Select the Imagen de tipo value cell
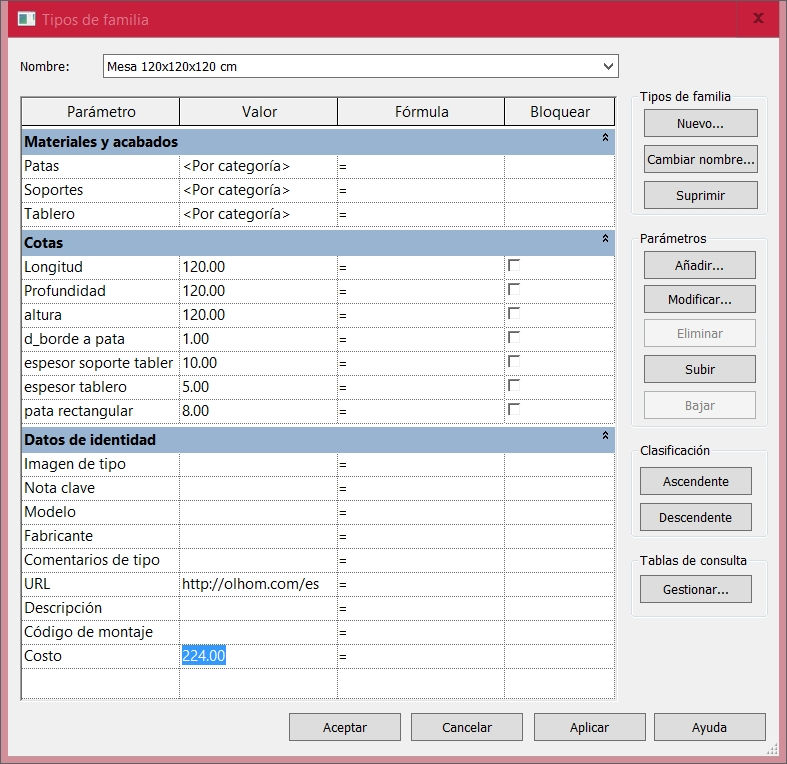The height and width of the screenshot is (764, 787). click(258, 464)
